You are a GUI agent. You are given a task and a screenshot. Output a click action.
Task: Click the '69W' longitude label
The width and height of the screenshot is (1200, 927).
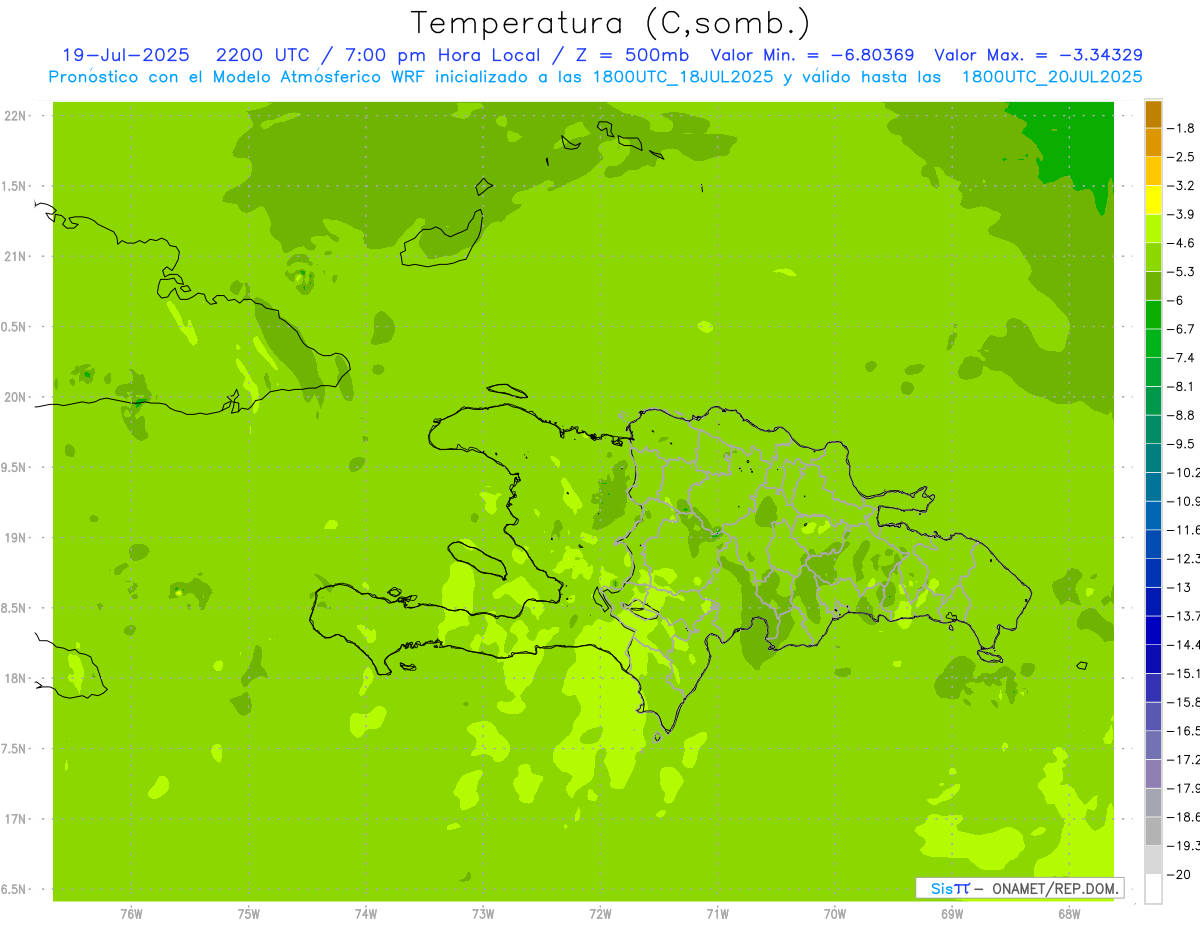[952, 914]
